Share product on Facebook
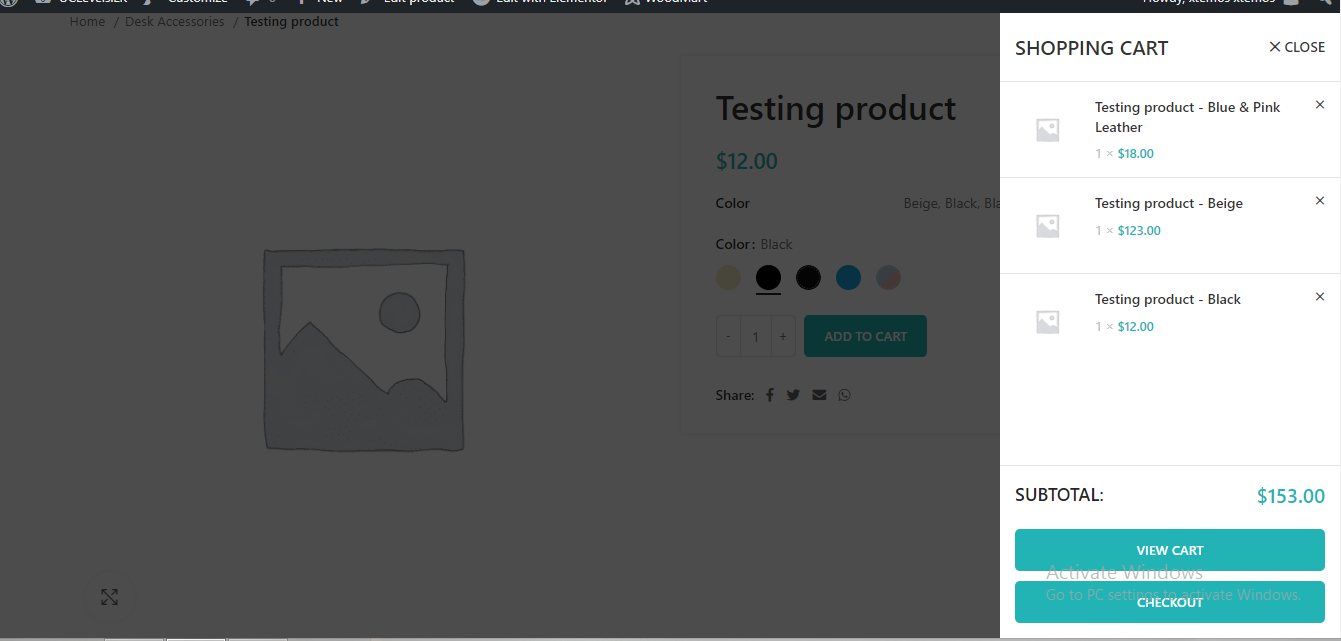1341x641 pixels. point(770,395)
